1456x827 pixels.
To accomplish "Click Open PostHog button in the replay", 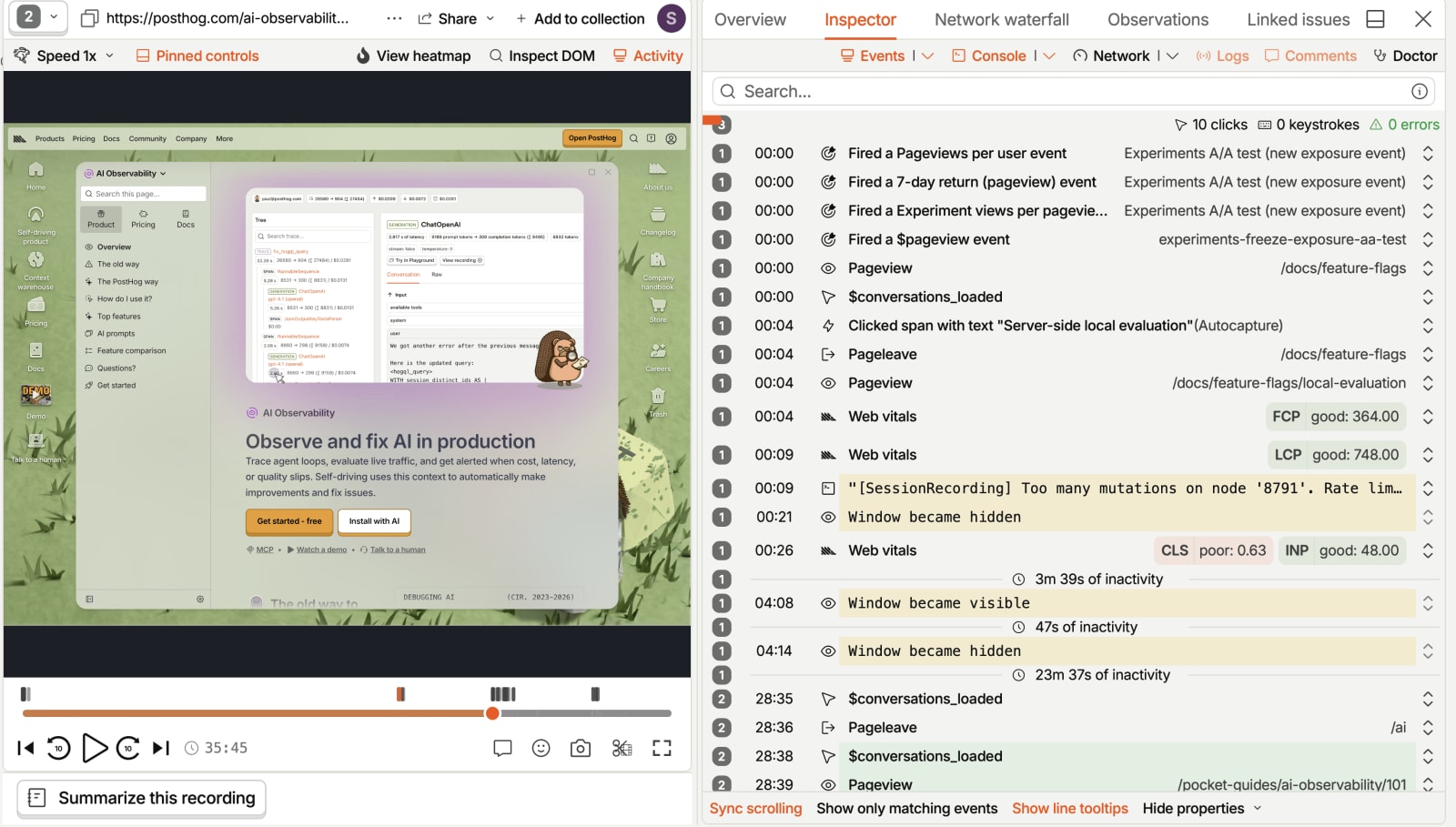I will point(592,138).
